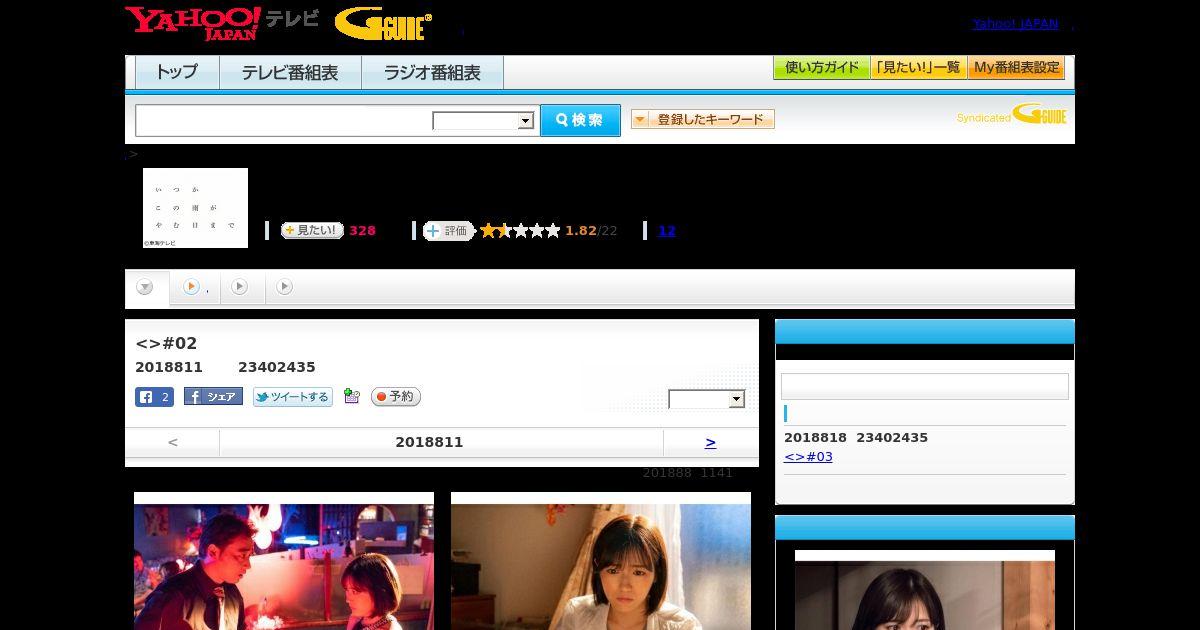The width and height of the screenshot is (1200, 630).
Task: Expand 登録したキーワード registered keywords
Action: tap(703, 119)
